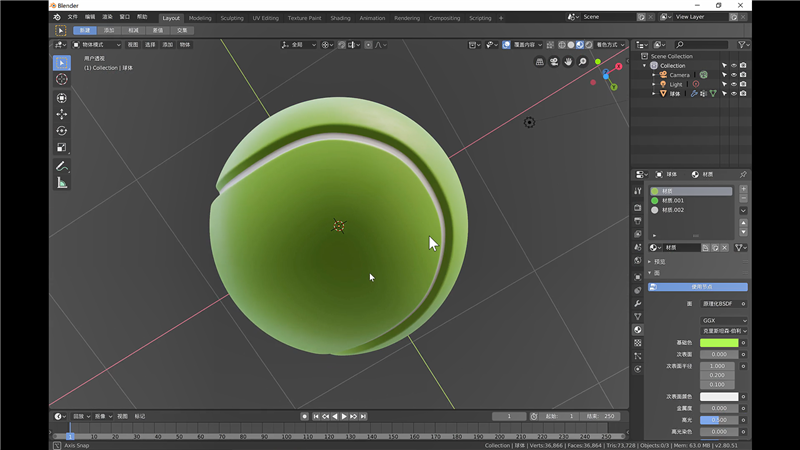
Task: Select the Transform tool
Action: (62, 98)
